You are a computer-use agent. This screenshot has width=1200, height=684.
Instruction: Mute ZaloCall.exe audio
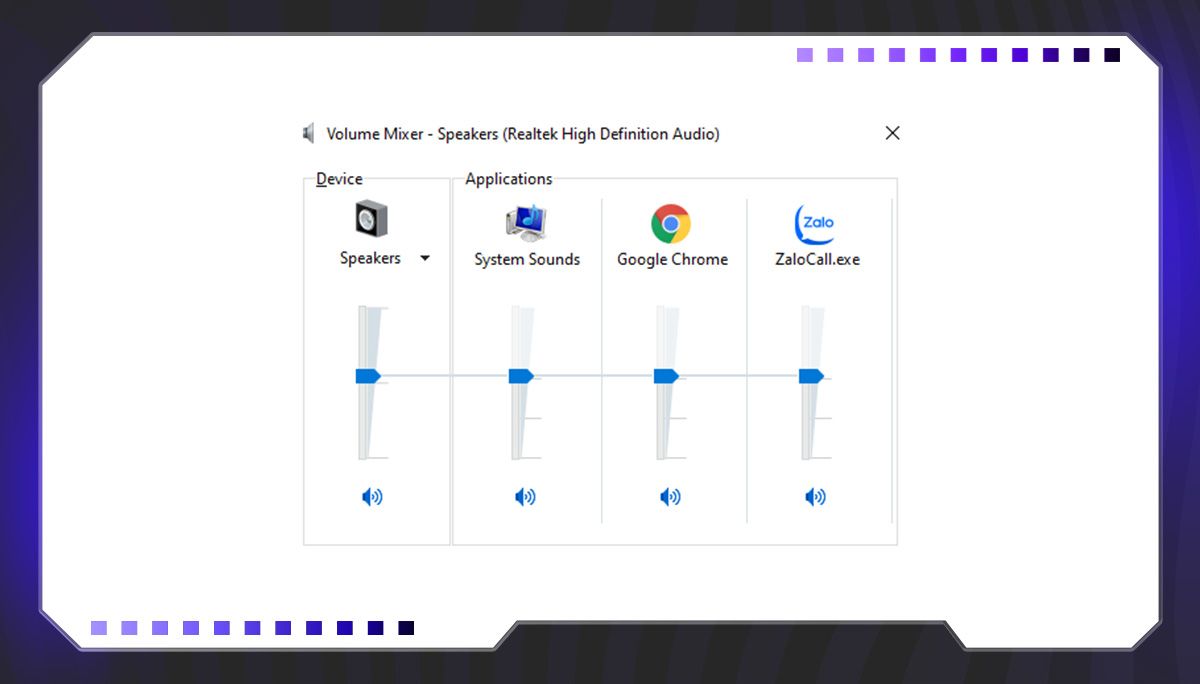[x=817, y=496]
